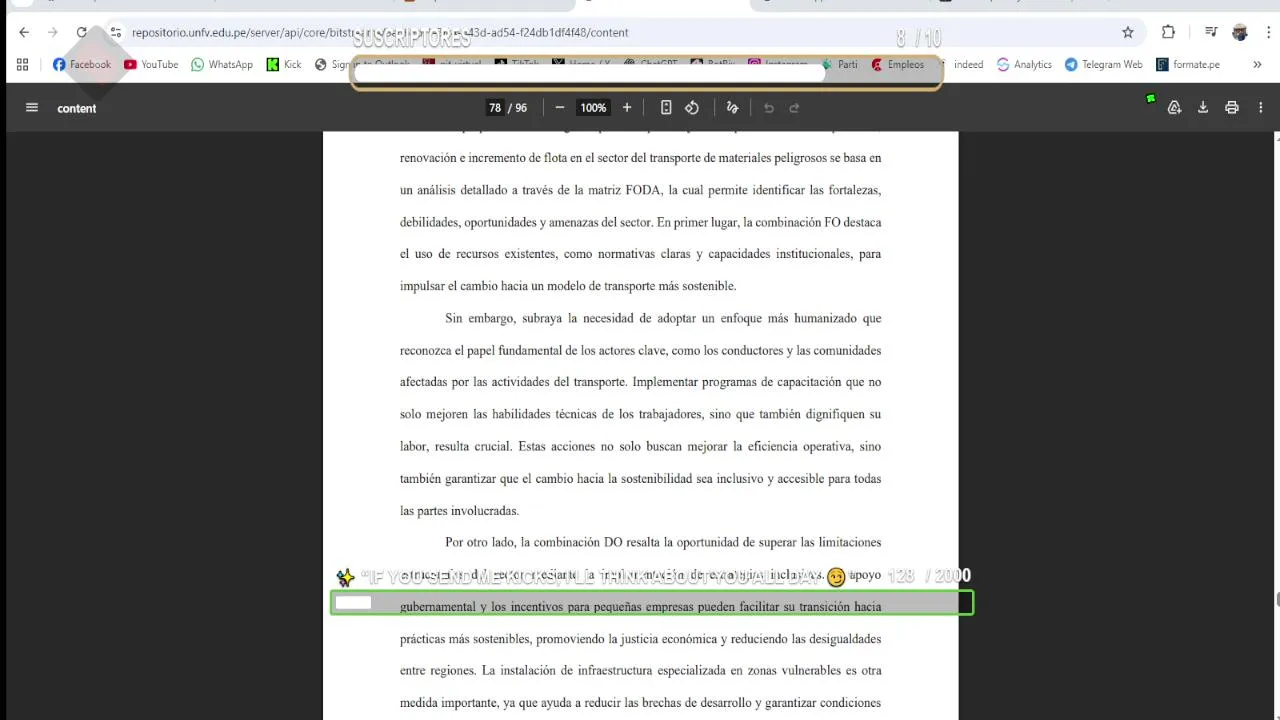Save the PDF to Google Drive
Viewport: 1280px width, 720px height.
pyautogui.click(x=1175, y=108)
